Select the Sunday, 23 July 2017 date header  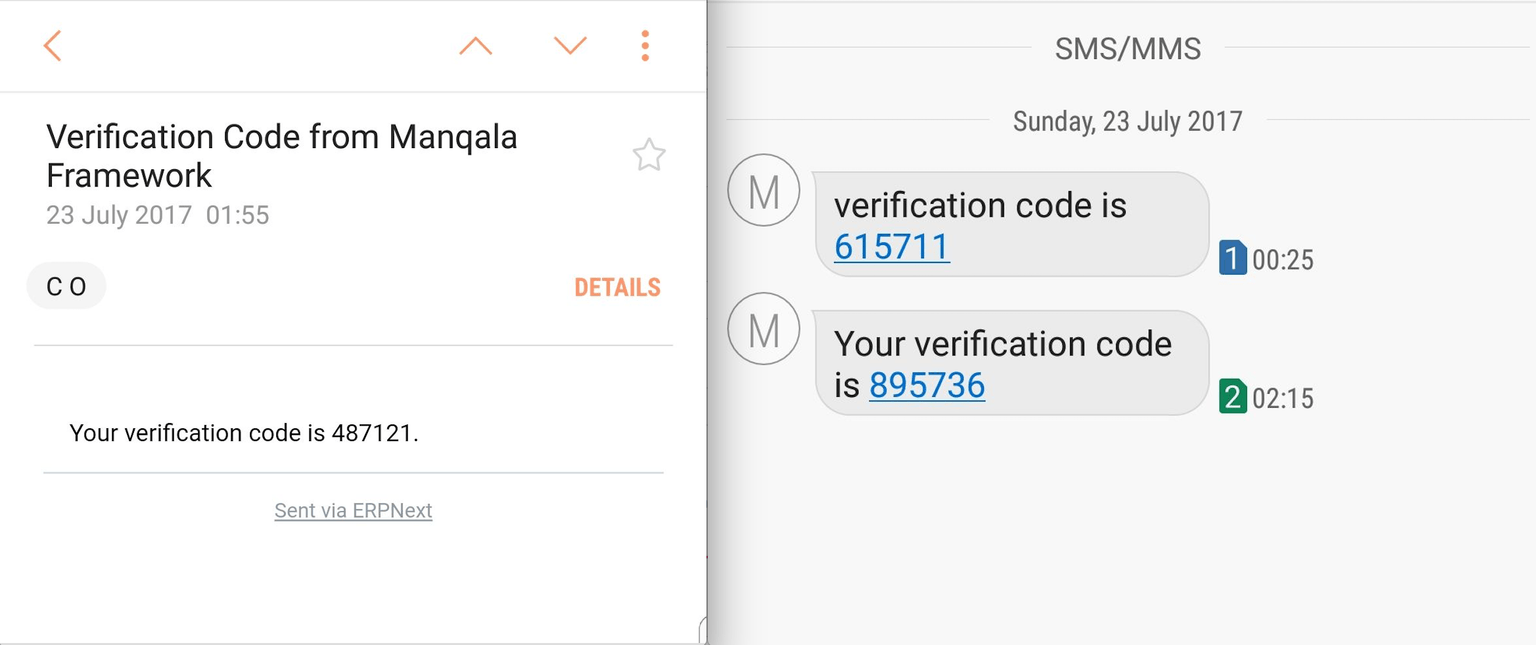pyautogui.click(x=1126, y=120)
